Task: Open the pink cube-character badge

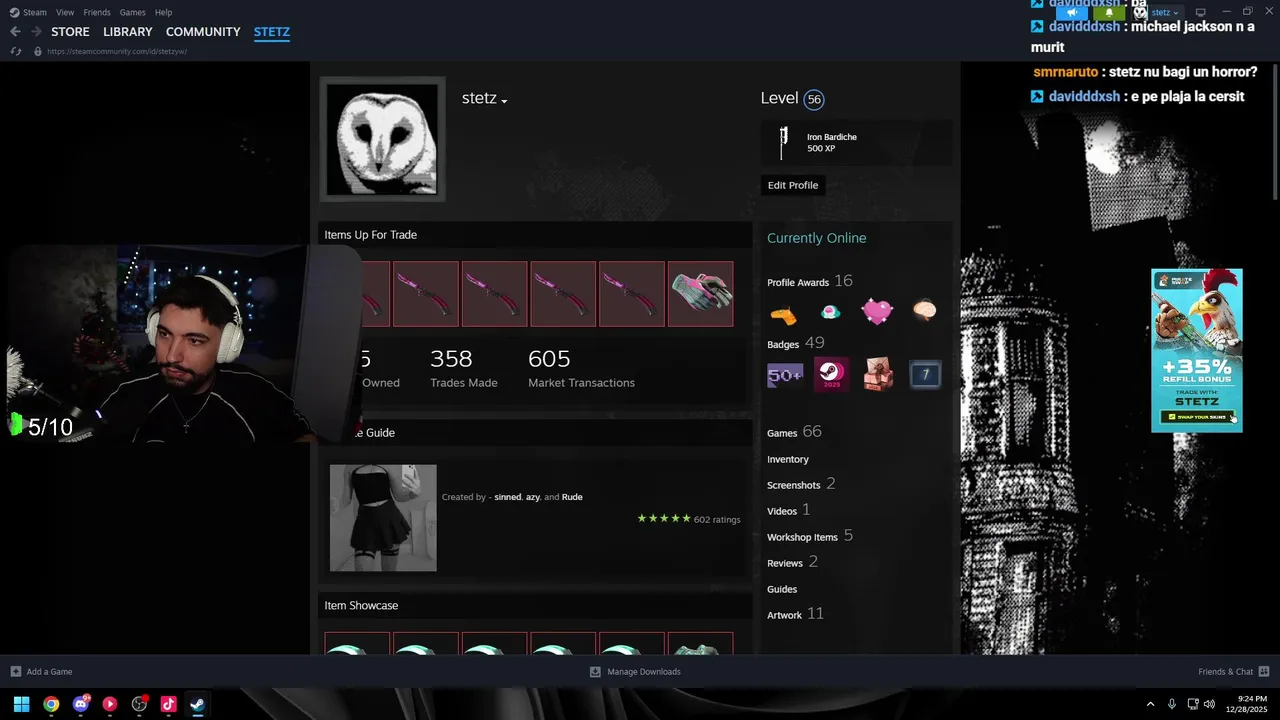Action: pyautogui.click(x=878, y=375)
